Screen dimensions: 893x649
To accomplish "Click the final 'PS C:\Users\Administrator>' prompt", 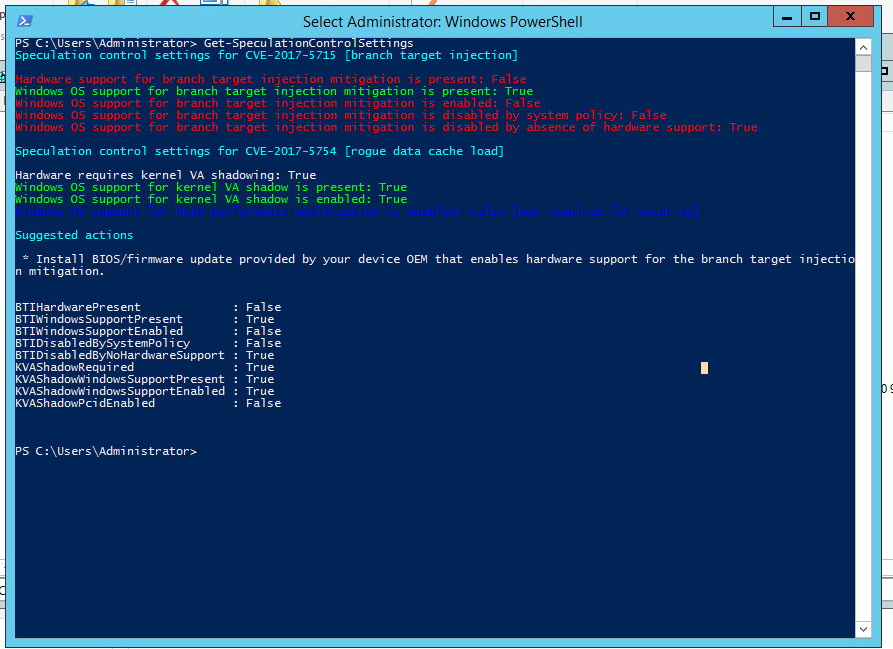I will [x=106, y=451].
